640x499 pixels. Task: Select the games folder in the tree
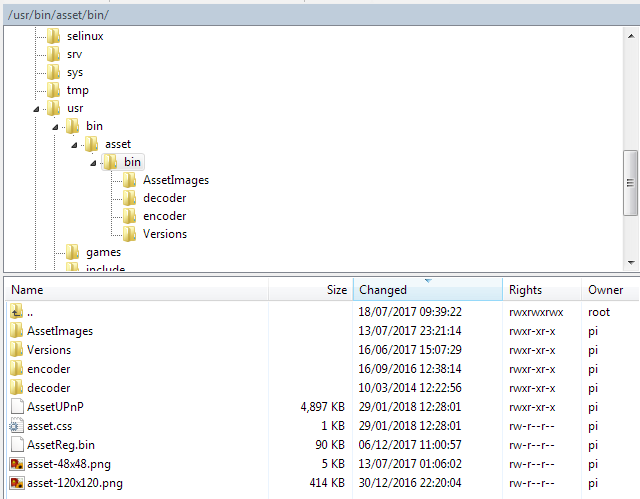(x=103, y=252)
